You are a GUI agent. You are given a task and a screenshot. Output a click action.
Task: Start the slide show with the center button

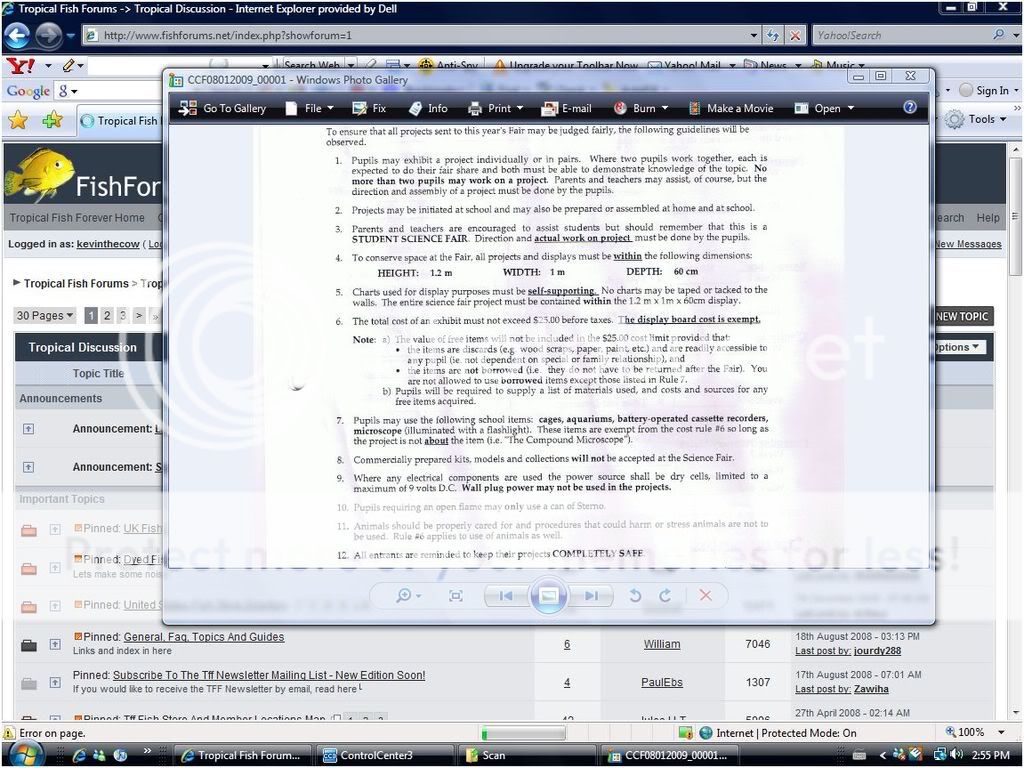548,596
